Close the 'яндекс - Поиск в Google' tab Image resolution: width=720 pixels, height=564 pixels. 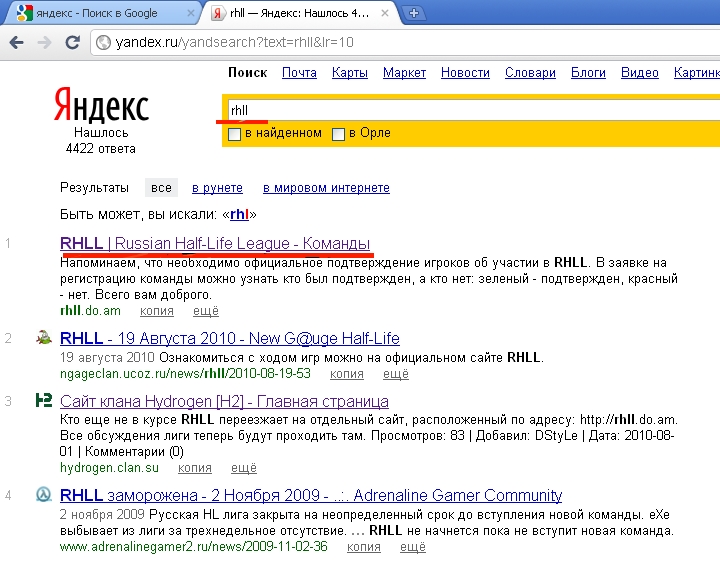(x=191, y=13)
